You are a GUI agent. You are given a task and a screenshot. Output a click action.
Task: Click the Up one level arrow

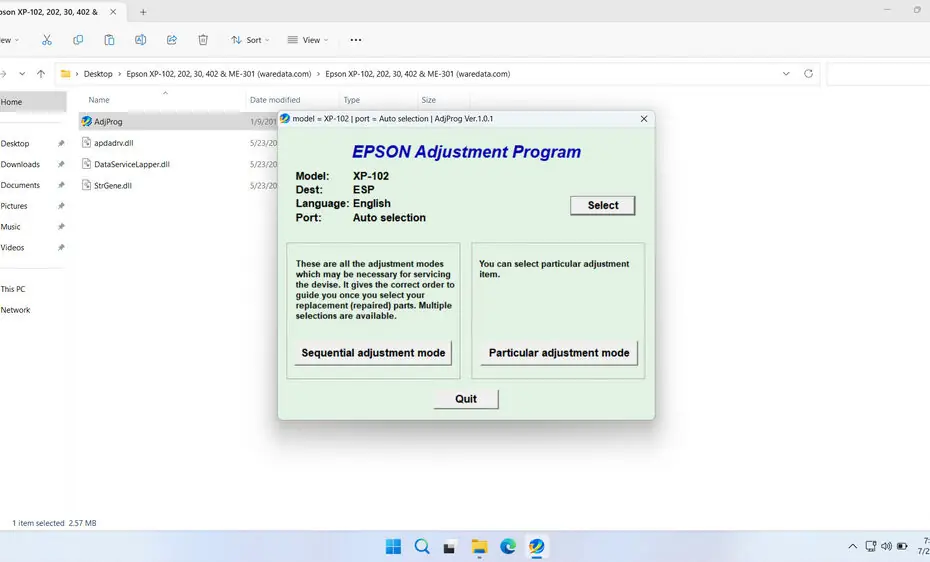41,74
